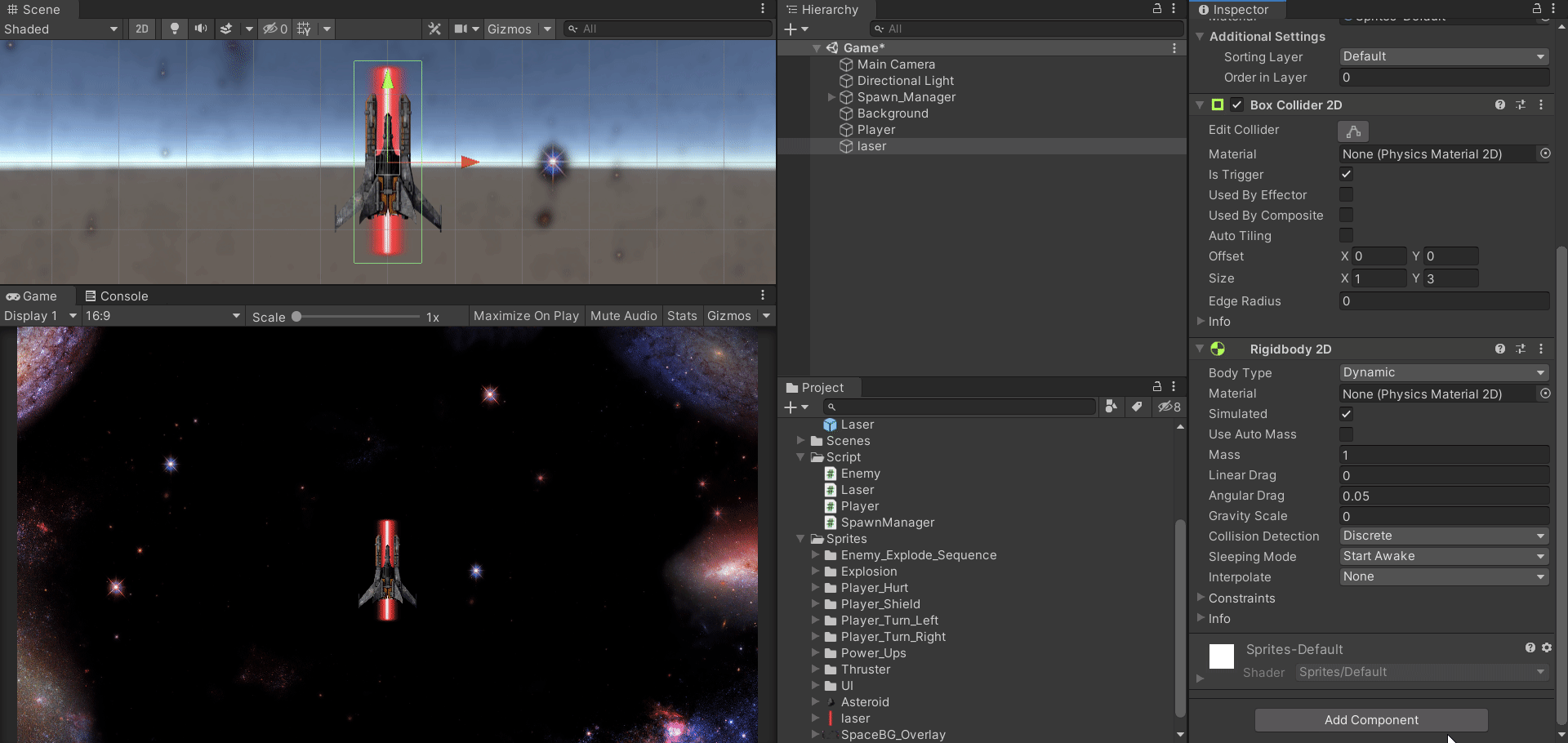Open Box Collider 2D component menu
Screen dimensions: 1568x743
(x=1541, y=105)
